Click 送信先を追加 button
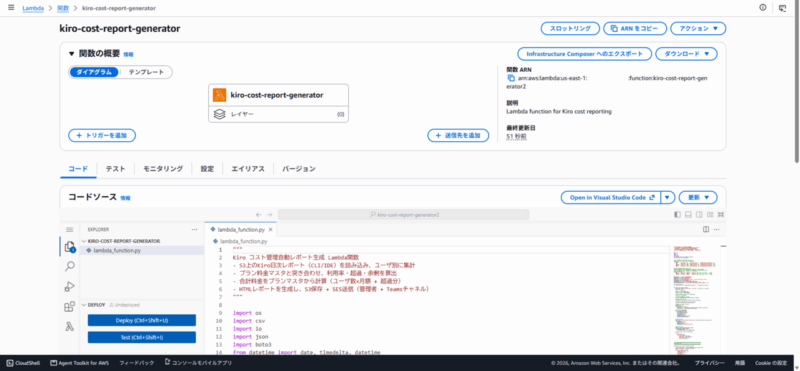 pyautogui.click(x=458, y=135)
